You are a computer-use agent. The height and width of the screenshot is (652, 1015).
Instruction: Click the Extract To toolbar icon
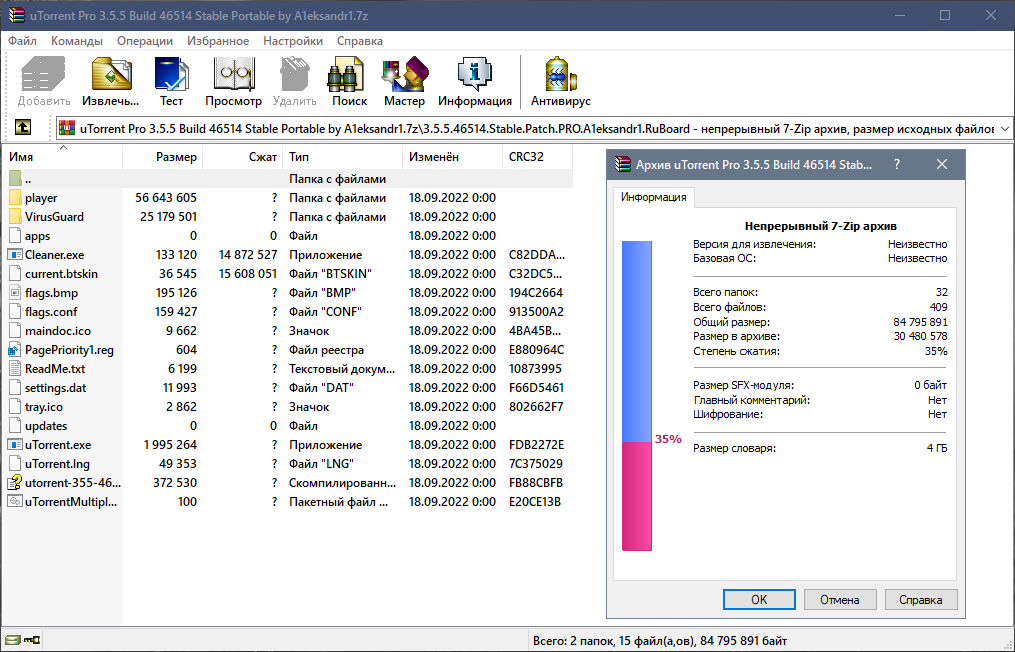110,82
